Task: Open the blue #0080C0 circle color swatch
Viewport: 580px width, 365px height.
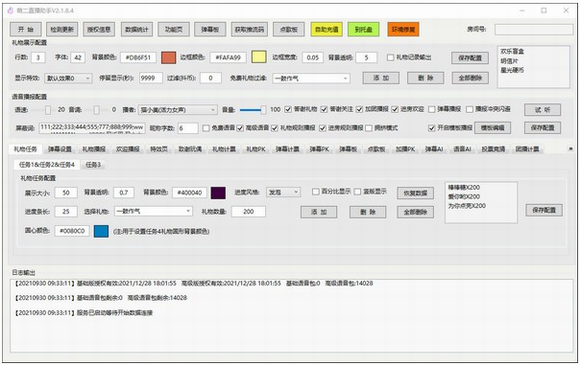Action: [x=101, y=231]
